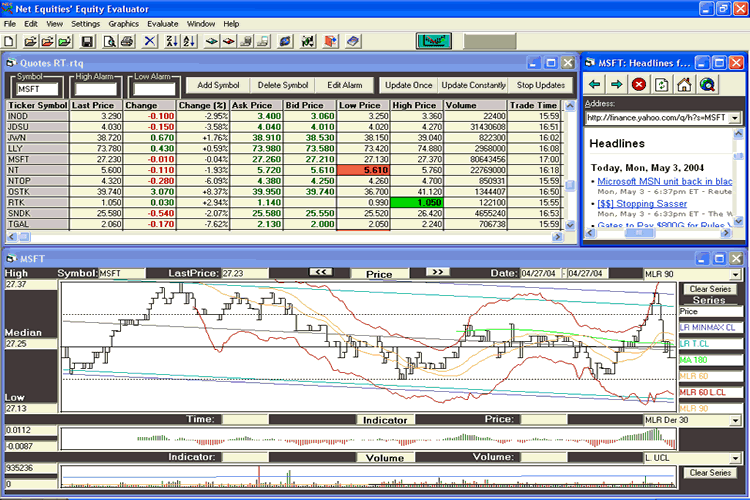750x500 pixels.
Task: Click the previous << button above chart
Action: 320,272
